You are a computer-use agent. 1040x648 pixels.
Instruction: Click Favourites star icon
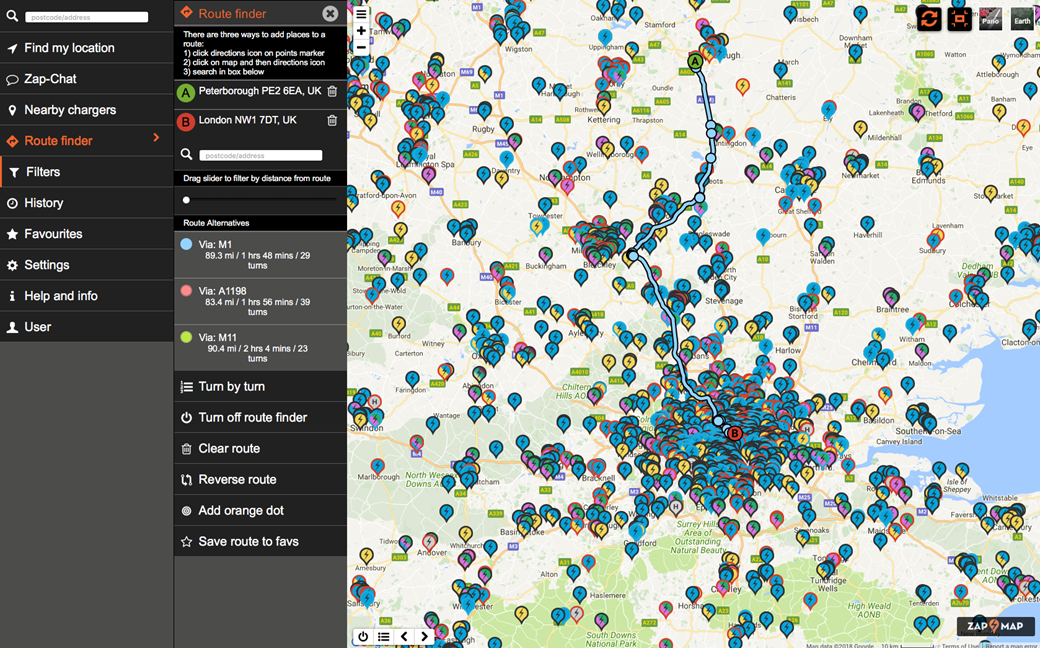12,234
